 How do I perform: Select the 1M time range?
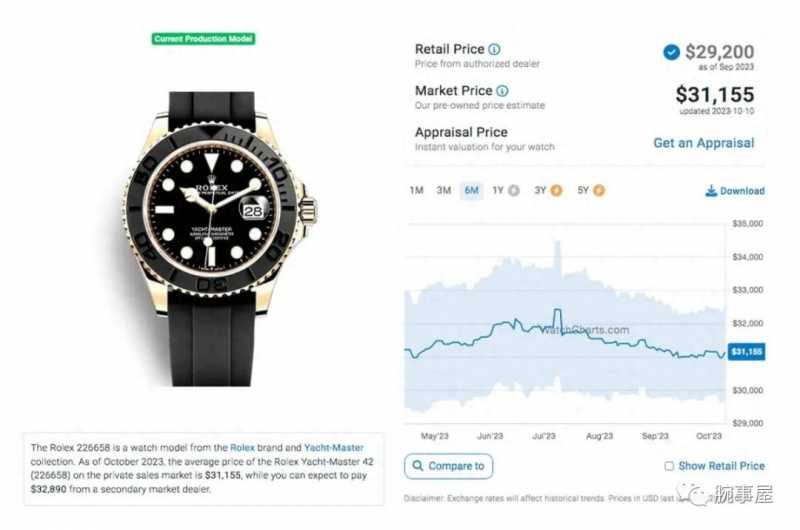[416, 191]
